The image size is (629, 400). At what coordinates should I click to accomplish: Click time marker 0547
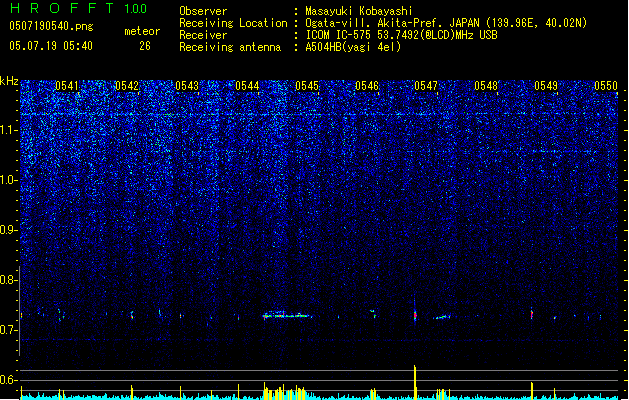coord(426,86)
